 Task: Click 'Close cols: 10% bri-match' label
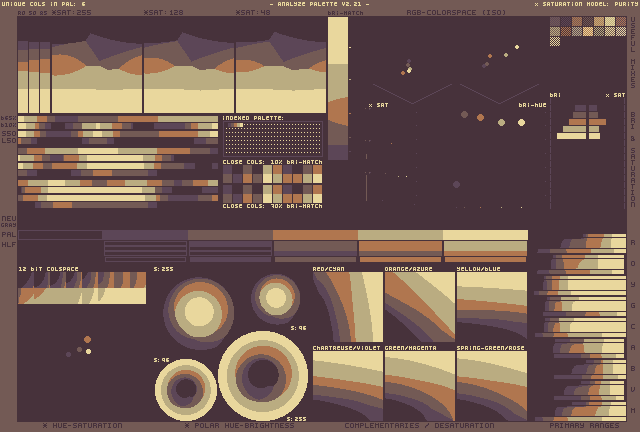[x=272, y=162]
